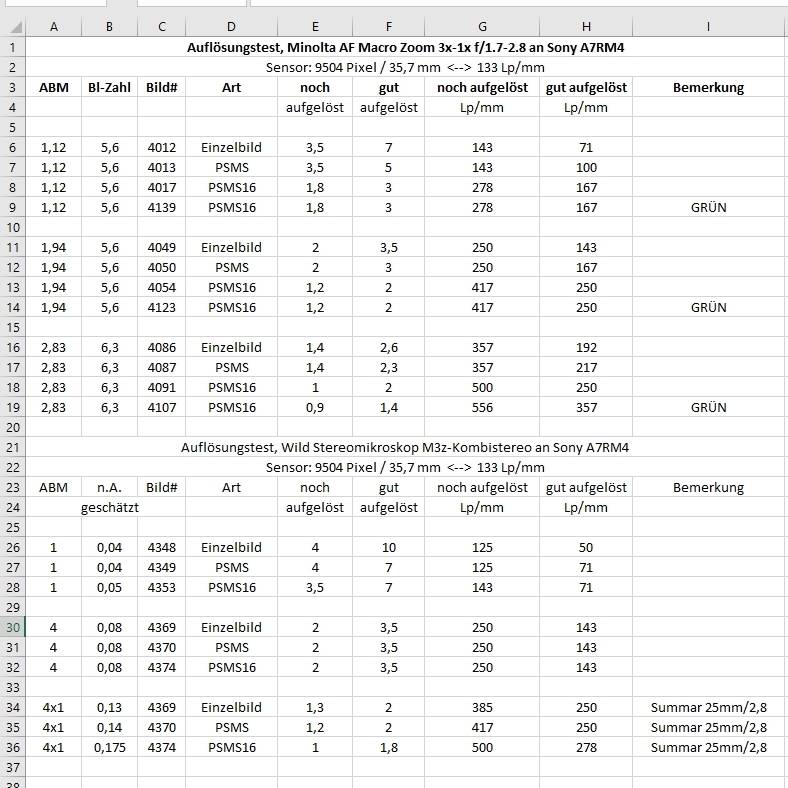Viewport: 788px width, 788px height.
Task: Click the 0,175 cell in row 36
Action: tap(109, 747)
